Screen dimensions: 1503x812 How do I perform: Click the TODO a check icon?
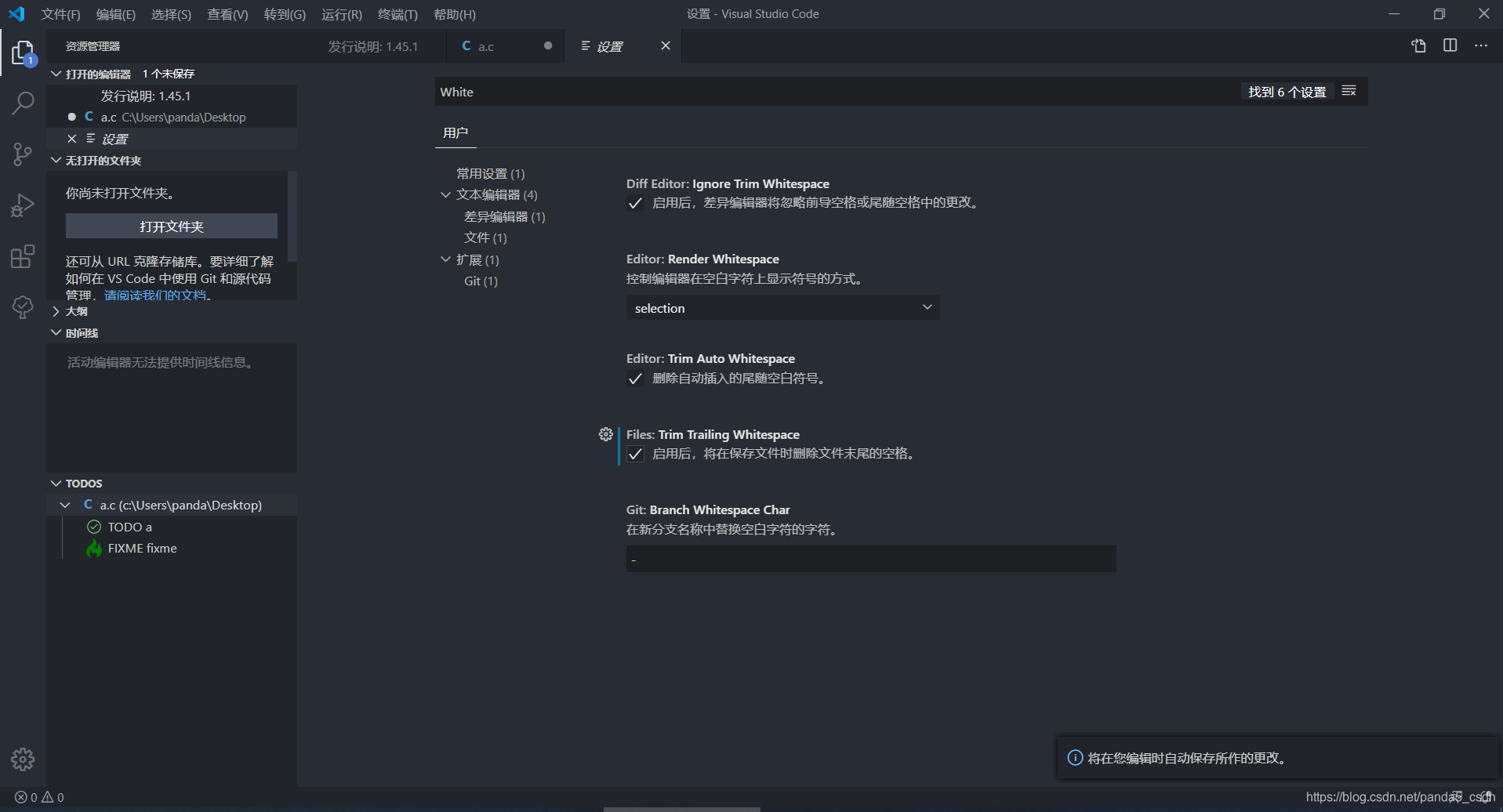[x=94, y=527]
